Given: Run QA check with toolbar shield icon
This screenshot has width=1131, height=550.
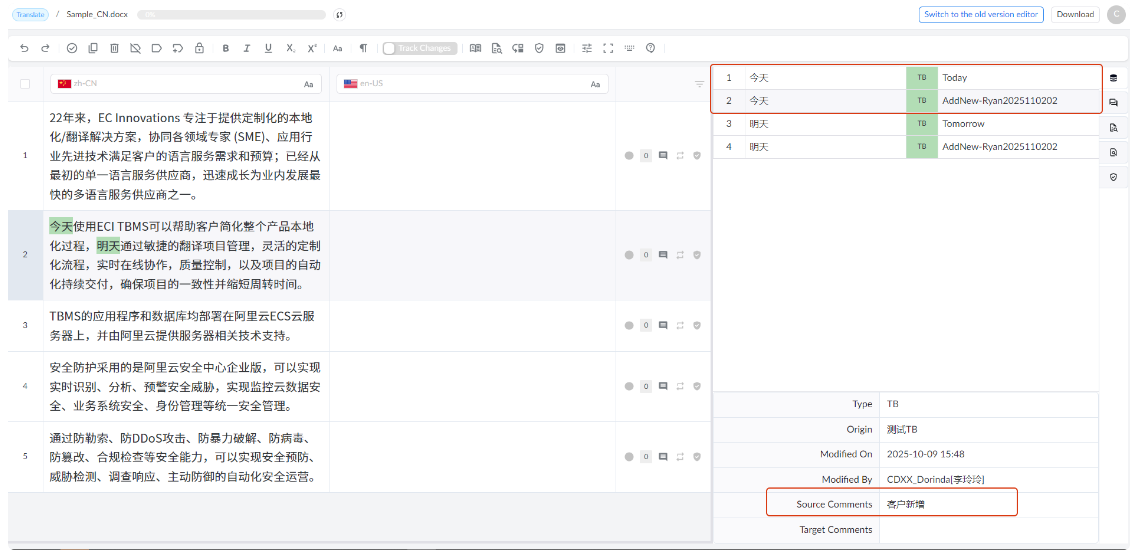Looking at the screenshot, I should 539,48.
